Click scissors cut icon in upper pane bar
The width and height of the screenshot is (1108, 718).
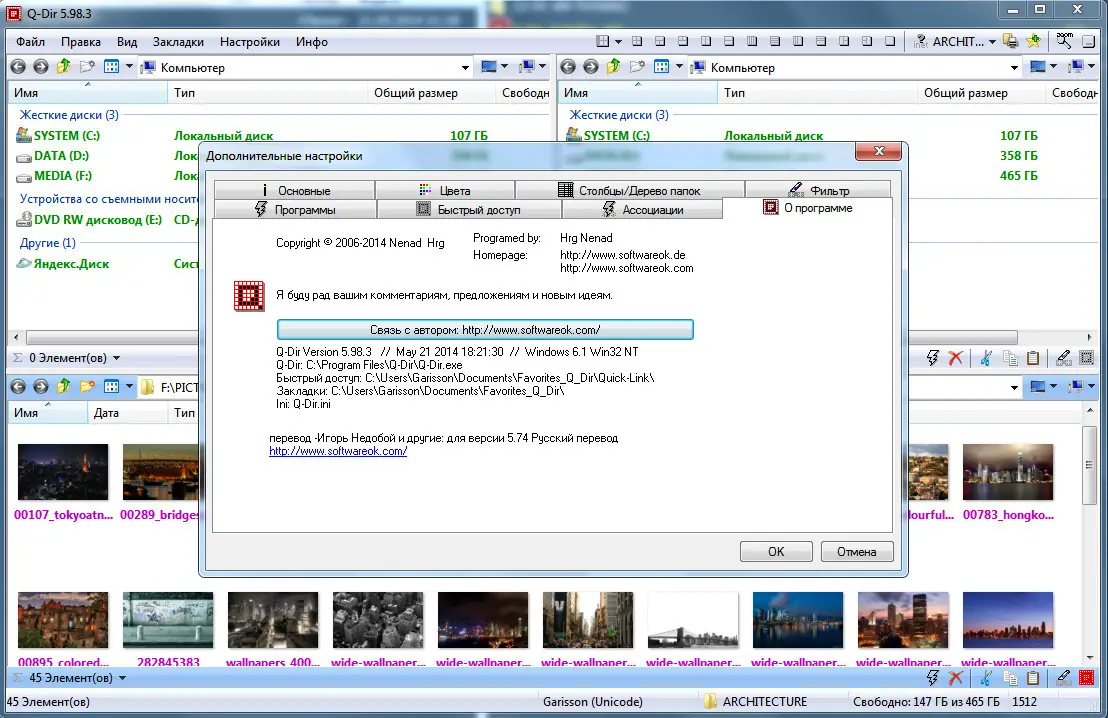[986, 358]
